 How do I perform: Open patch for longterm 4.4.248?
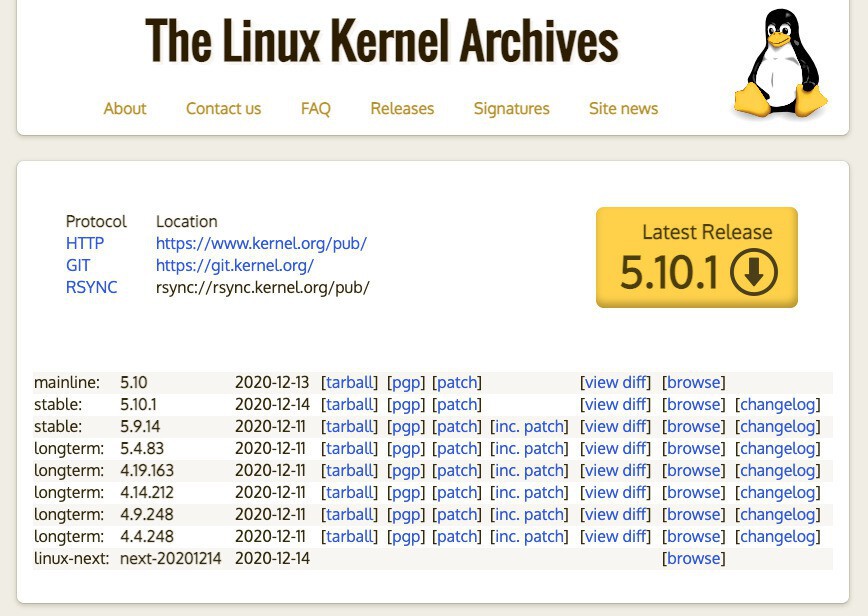[x=457, y=537]
